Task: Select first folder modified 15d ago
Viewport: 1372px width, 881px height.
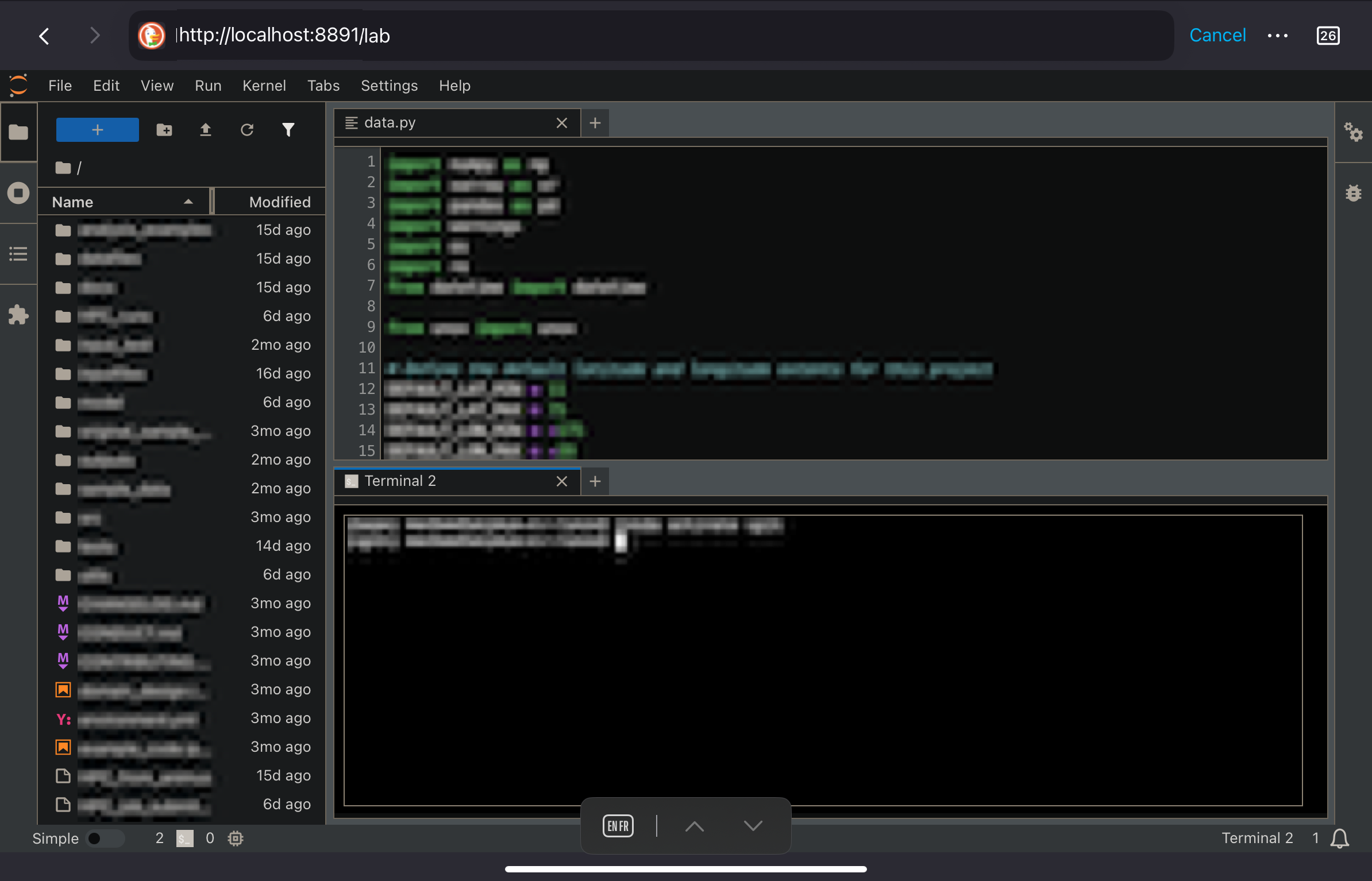Action: pos(182,230)
